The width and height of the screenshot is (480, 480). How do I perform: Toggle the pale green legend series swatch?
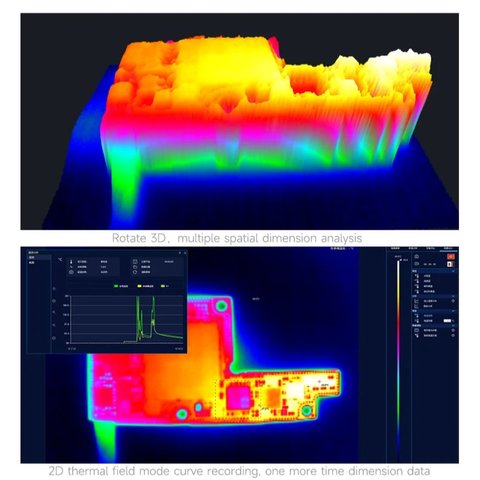pyautogui.click(x=163, y=286)
